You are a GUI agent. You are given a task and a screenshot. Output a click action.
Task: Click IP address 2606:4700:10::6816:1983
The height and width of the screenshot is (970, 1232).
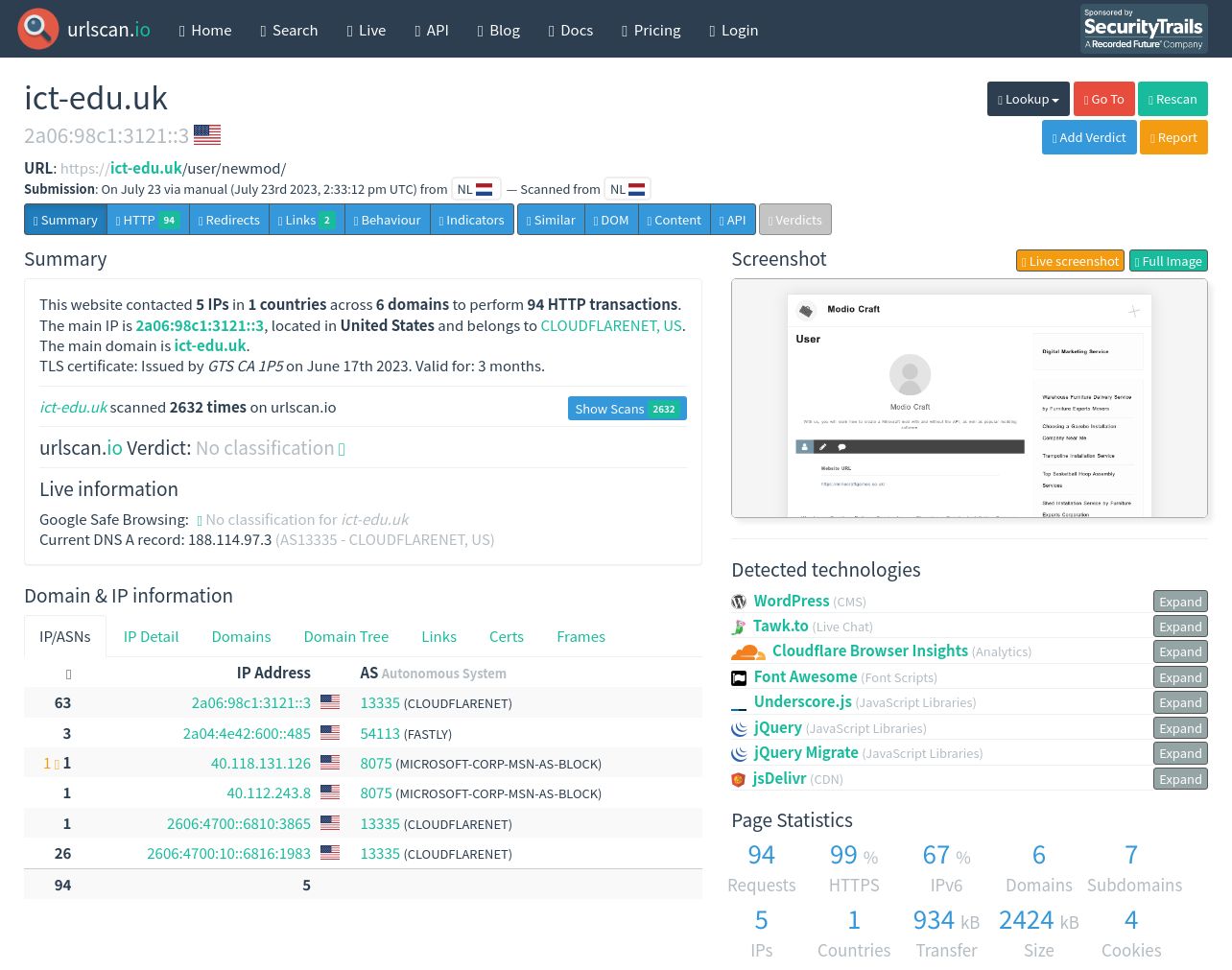(x=228, y=853)
